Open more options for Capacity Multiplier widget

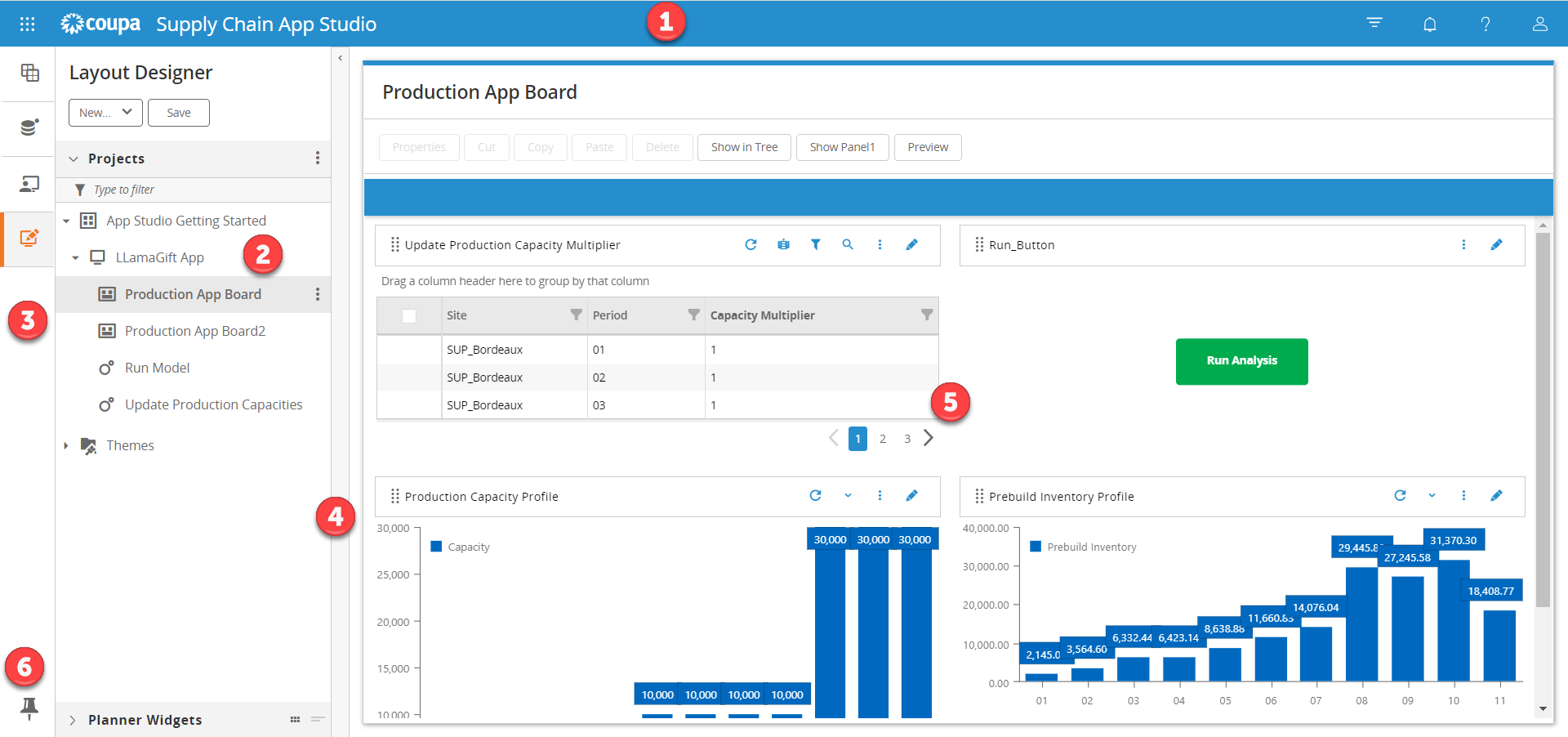pyautogui.click(x=880, y=244)
